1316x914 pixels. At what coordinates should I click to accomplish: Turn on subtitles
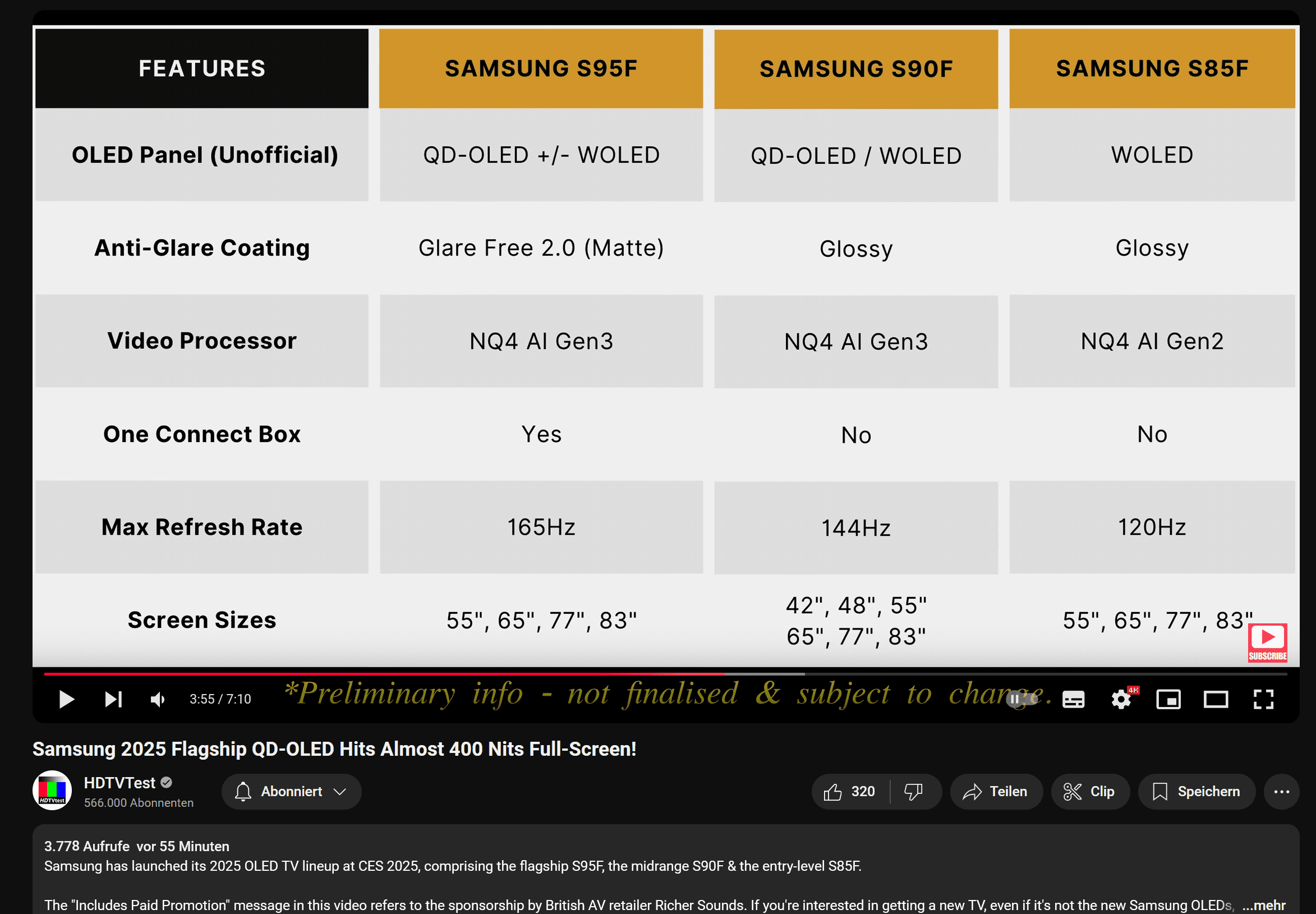click(x=1073, y=699)
